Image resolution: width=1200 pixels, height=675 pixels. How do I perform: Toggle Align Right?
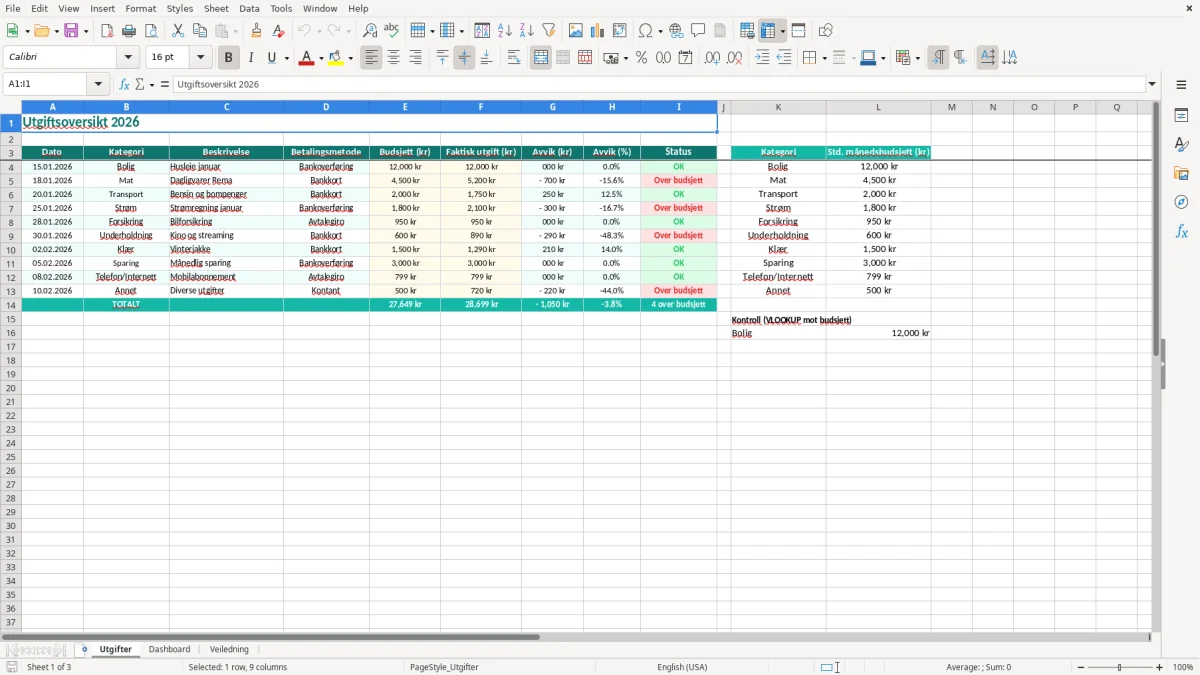[416, 58]
